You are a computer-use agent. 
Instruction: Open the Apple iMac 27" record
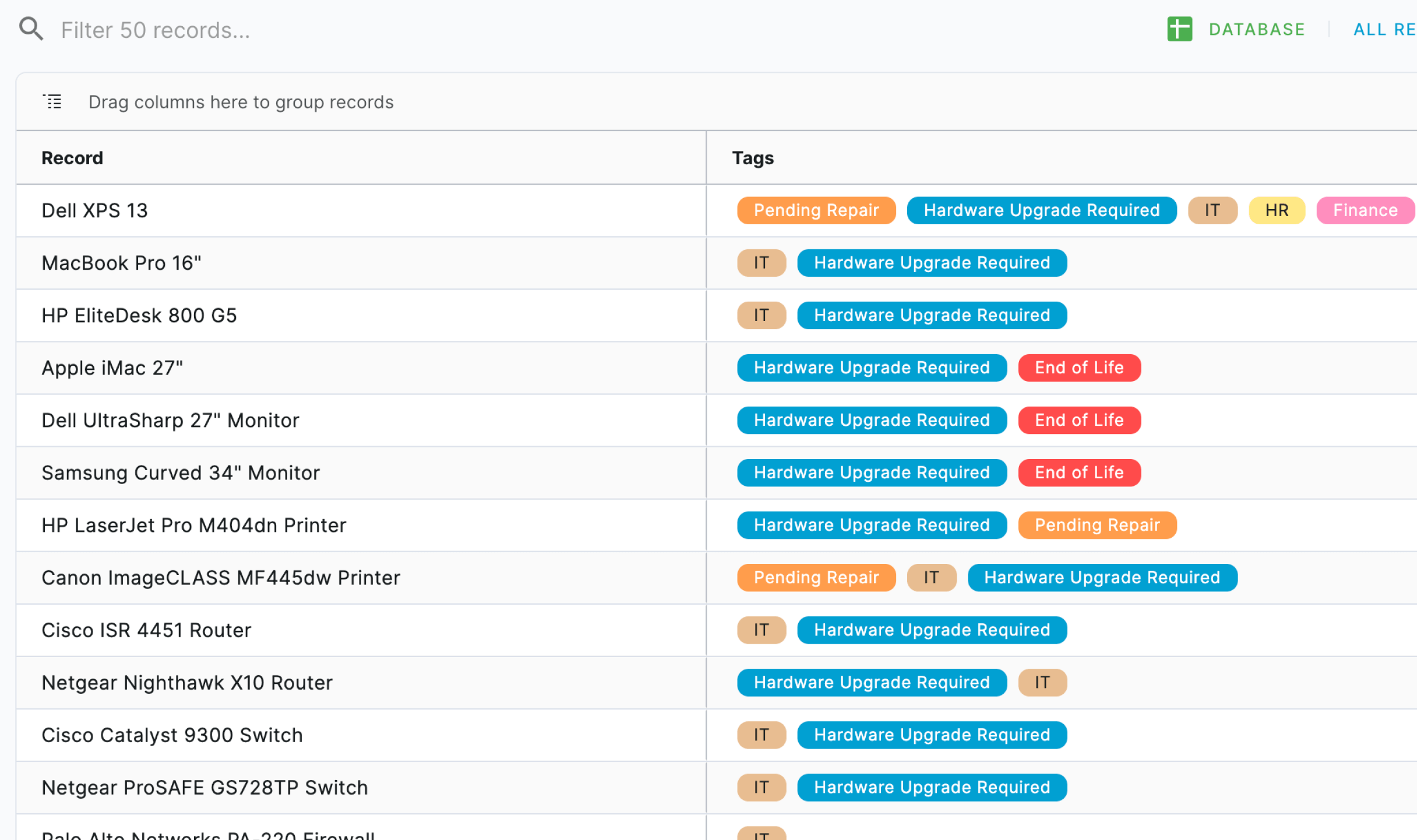coord(112,368)
